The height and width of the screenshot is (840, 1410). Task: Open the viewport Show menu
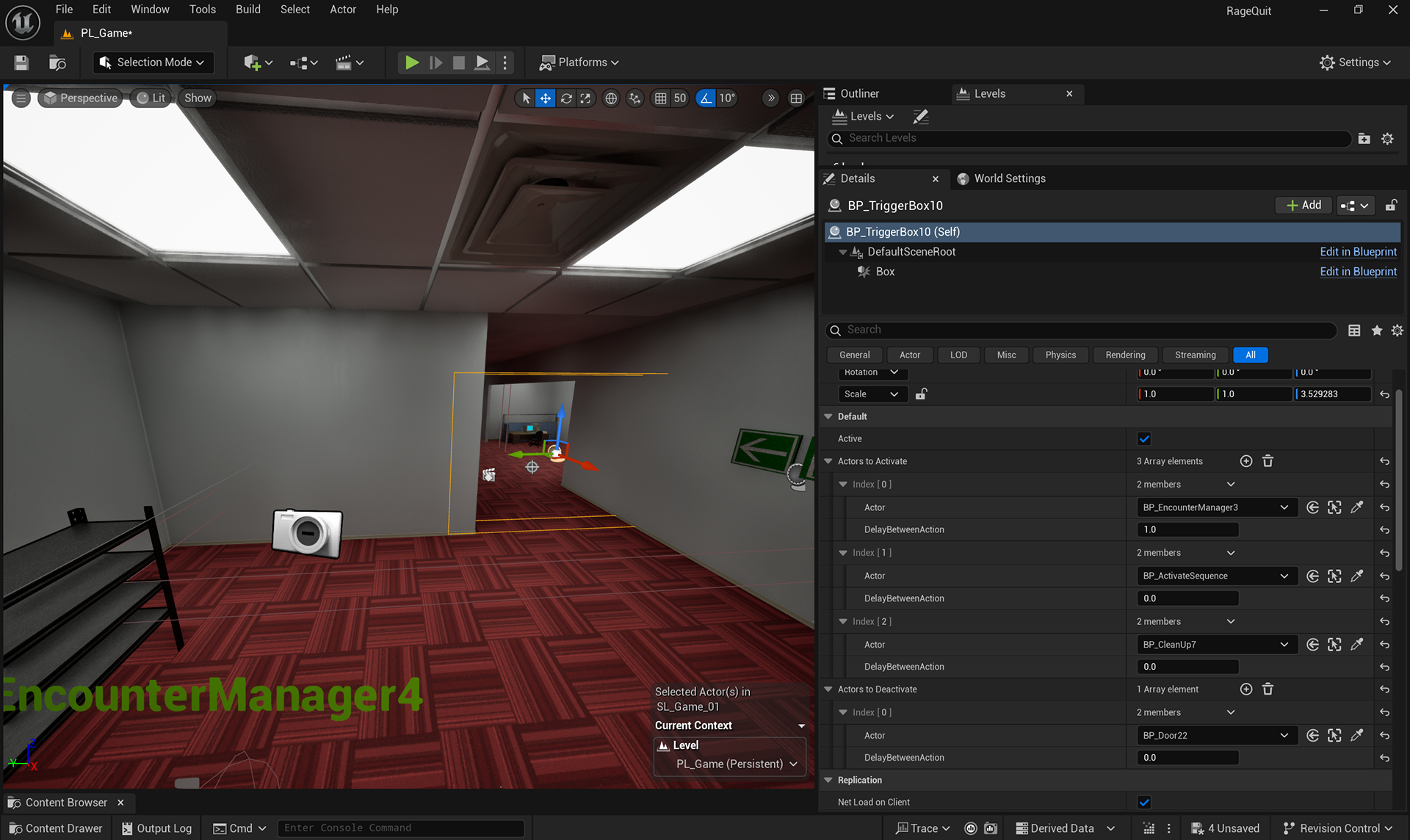click(198, 98)
